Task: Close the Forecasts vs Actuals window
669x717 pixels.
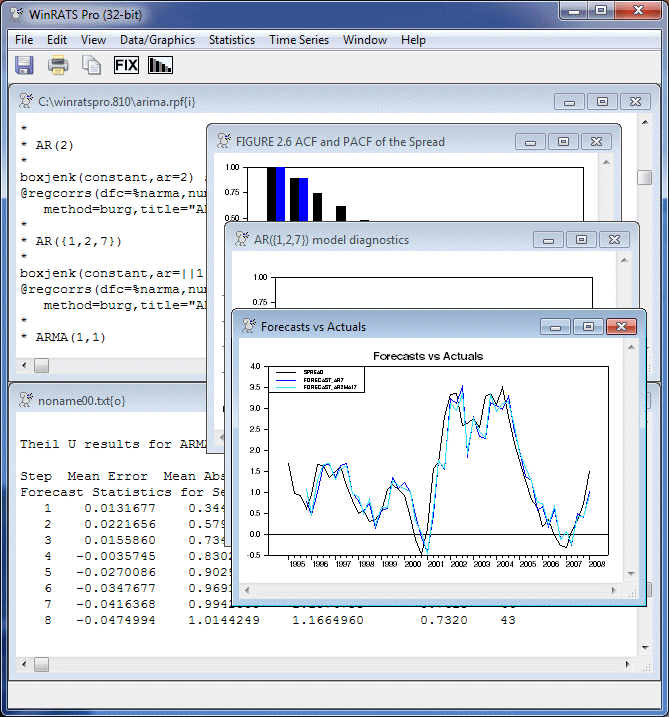Action: pyautogui.click(x=621, y=327)
